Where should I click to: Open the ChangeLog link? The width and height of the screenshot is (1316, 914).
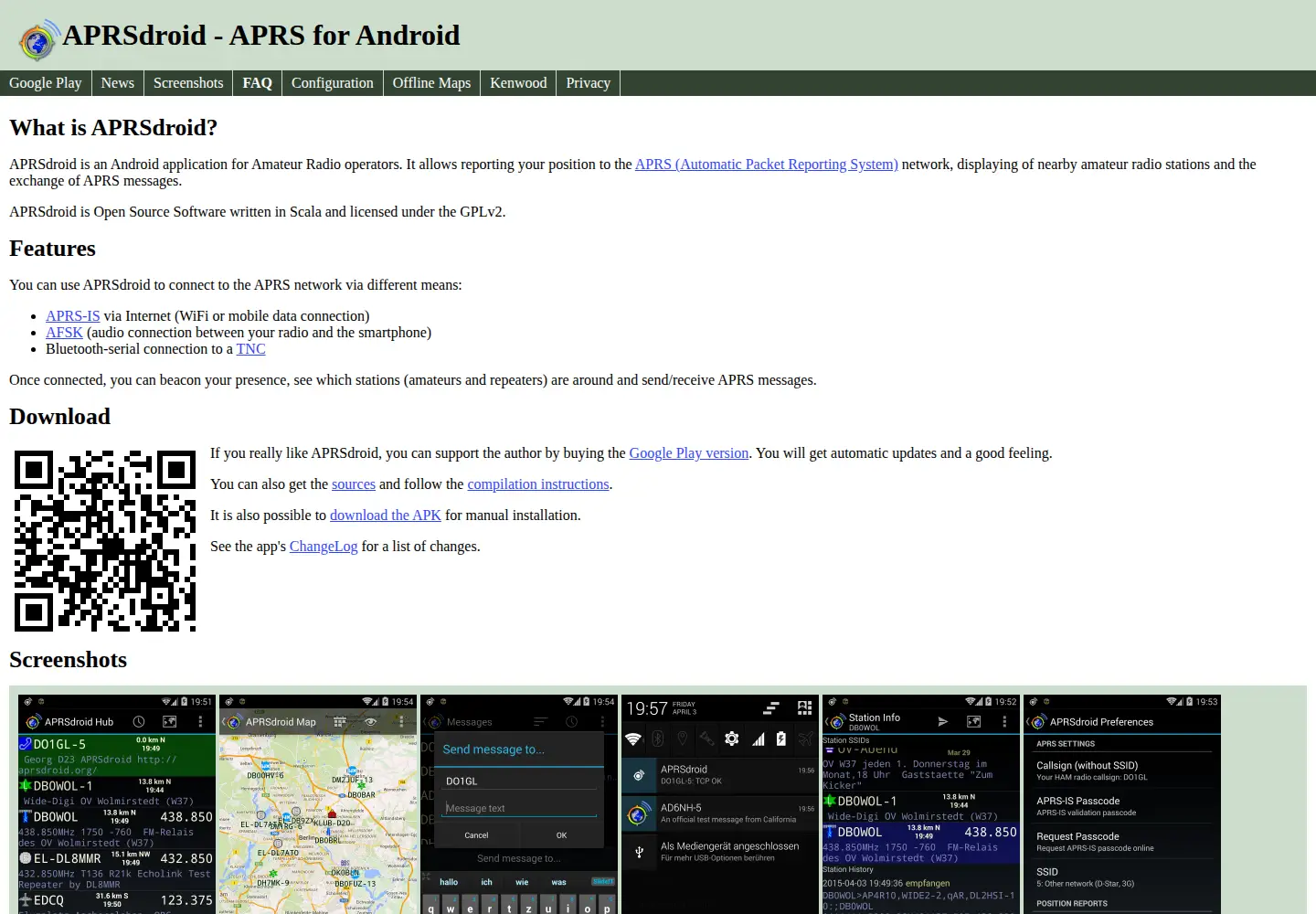coord(324,547)
